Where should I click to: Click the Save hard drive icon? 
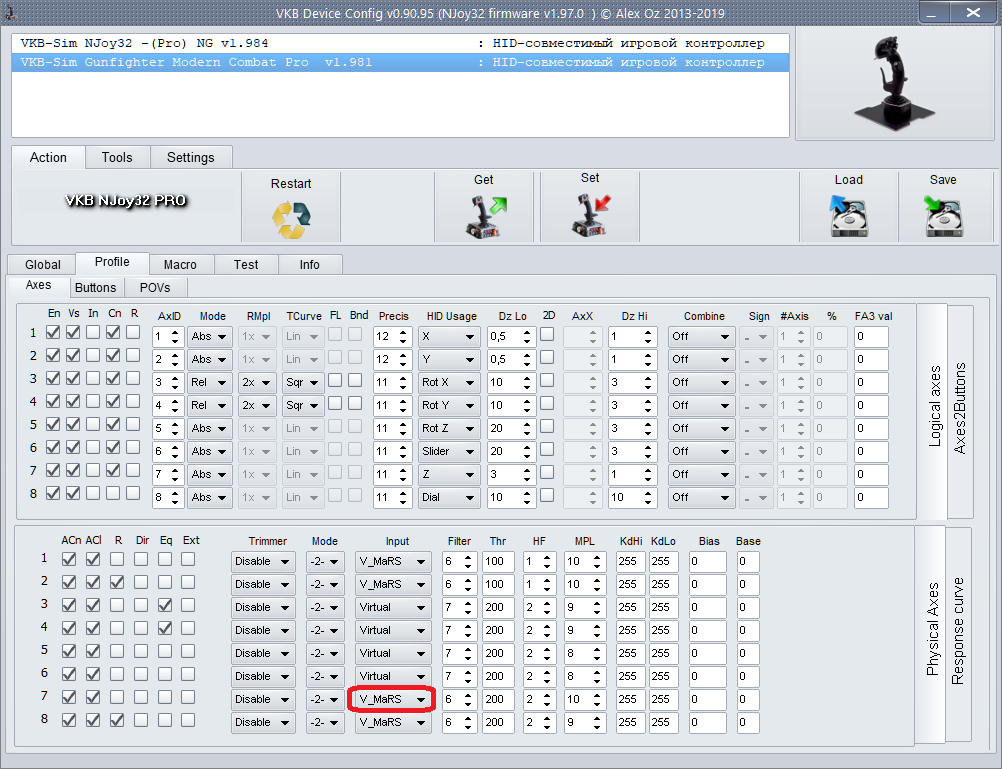click(943, 214)
